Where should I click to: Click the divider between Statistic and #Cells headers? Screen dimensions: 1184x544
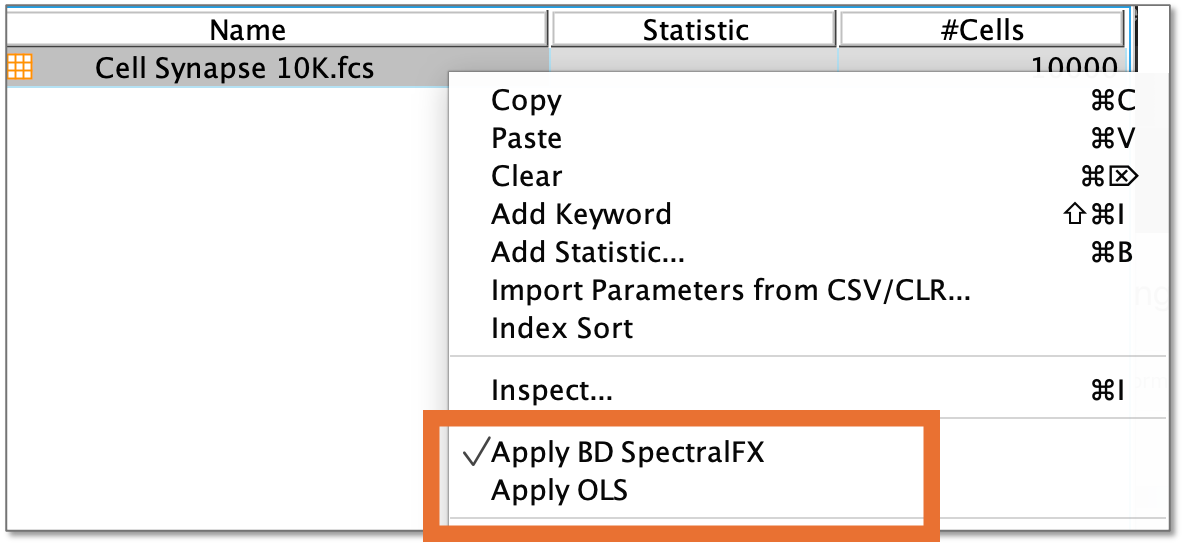837,30
